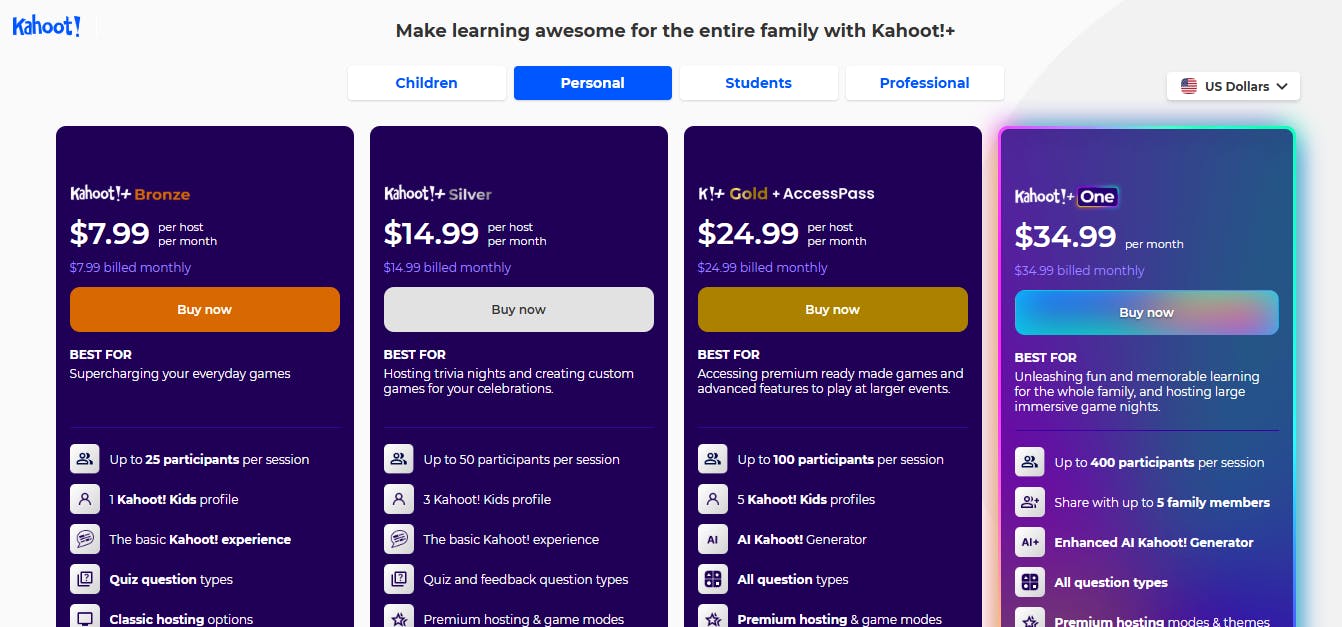Click Gold plan all question types icon
The height and width of the screenshot is (627, 1342).
[x=712, y=579]
